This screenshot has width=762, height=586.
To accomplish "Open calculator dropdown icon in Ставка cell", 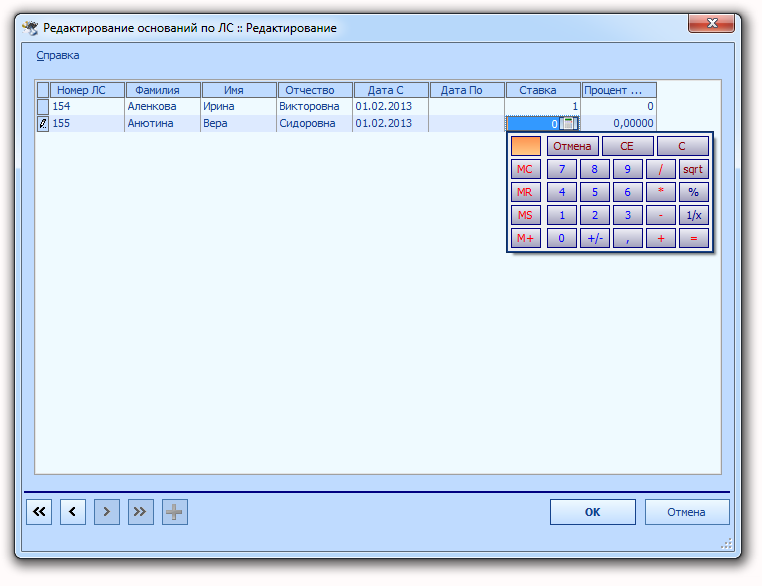I will click(x=568, y=123).
